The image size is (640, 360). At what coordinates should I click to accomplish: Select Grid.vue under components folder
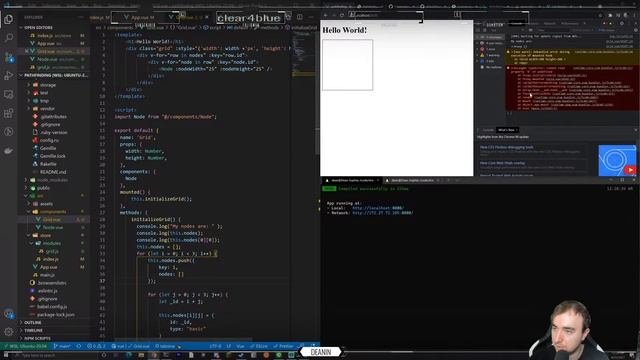tap(51, 220)
